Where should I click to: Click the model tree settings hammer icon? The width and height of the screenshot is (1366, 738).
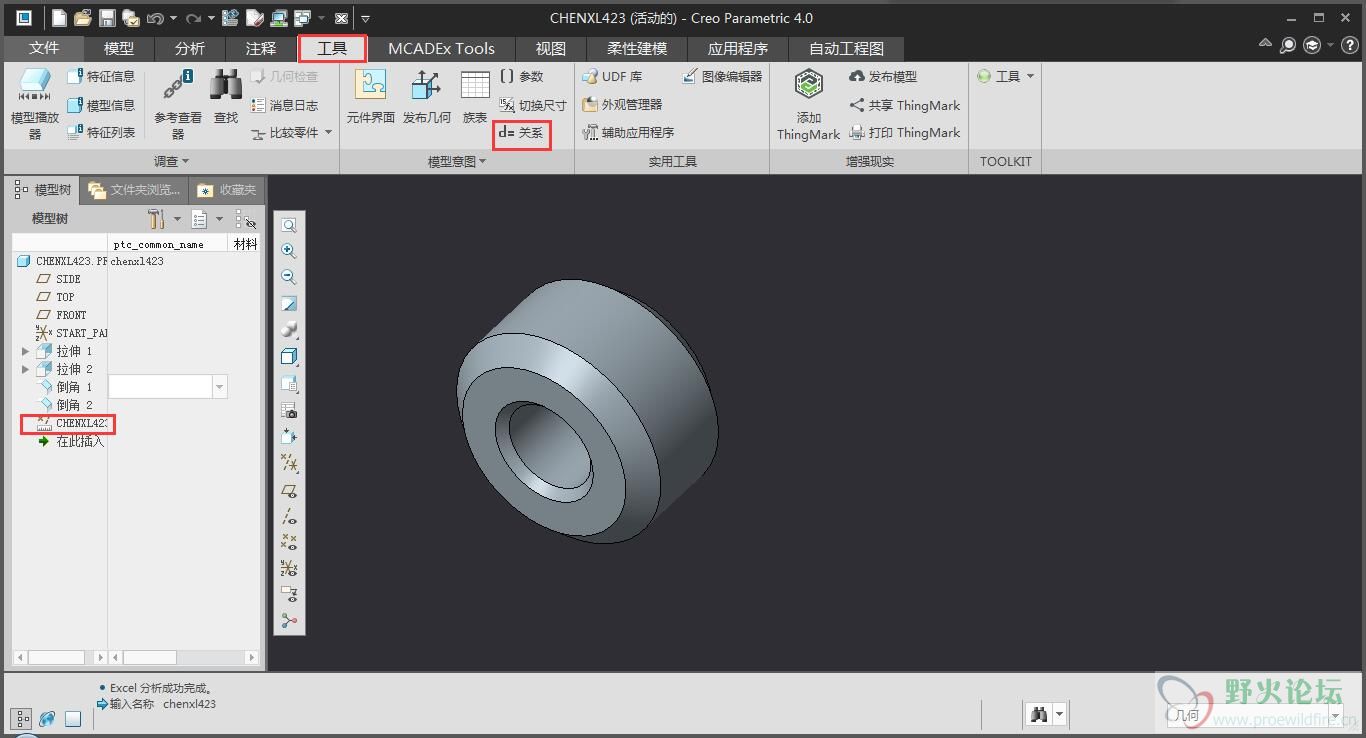pos(156,218)
